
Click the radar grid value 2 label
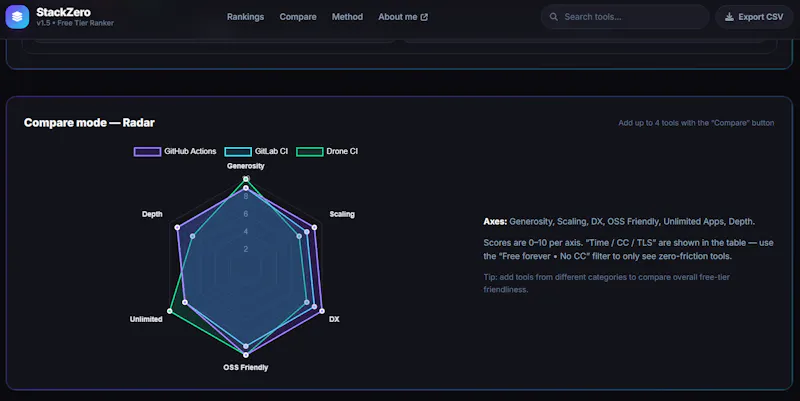246,249
